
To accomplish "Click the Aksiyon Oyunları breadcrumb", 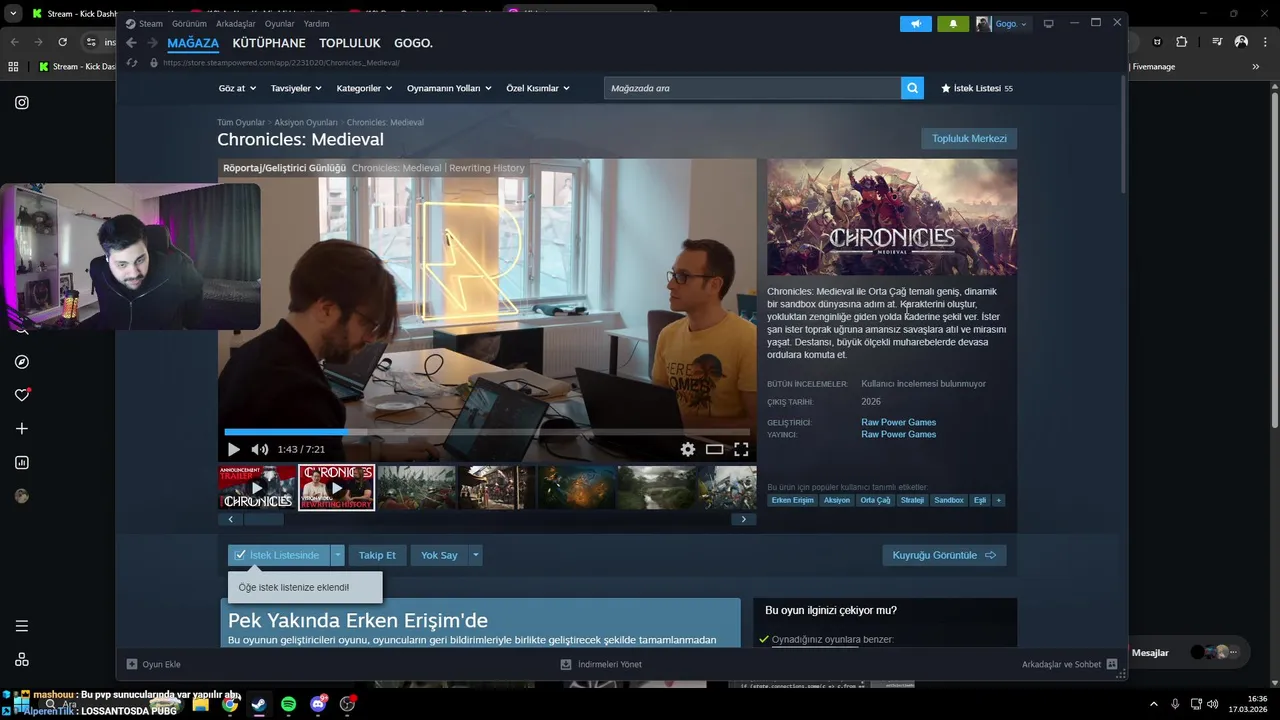I will tap(306, 122).
